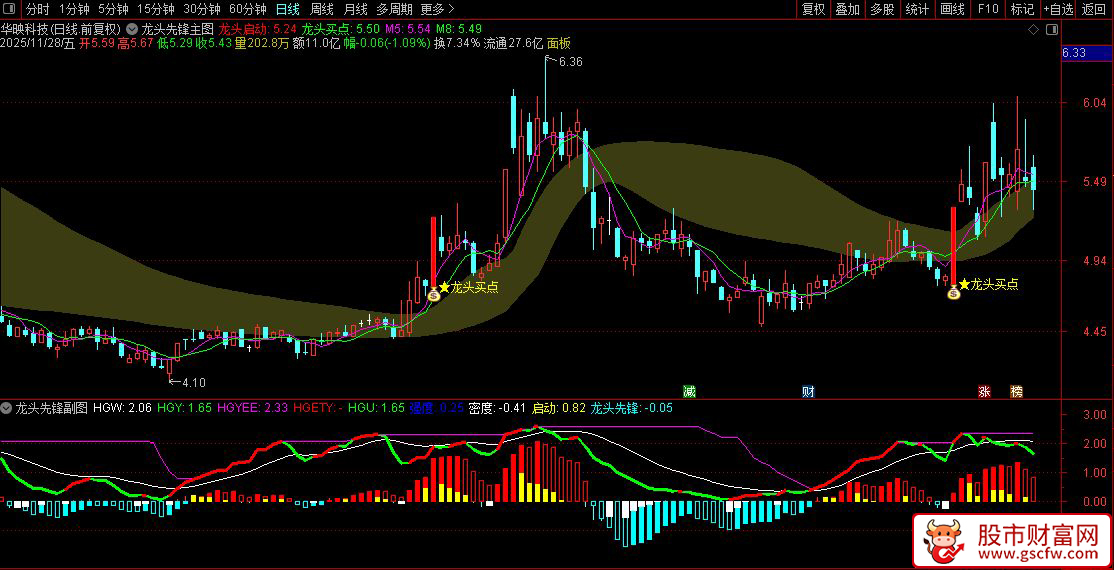Open the 龙头先锋主图 indicator dropdown arrow
The height and width of the screenshot is (570, 1114).
(x=133, y=30)
